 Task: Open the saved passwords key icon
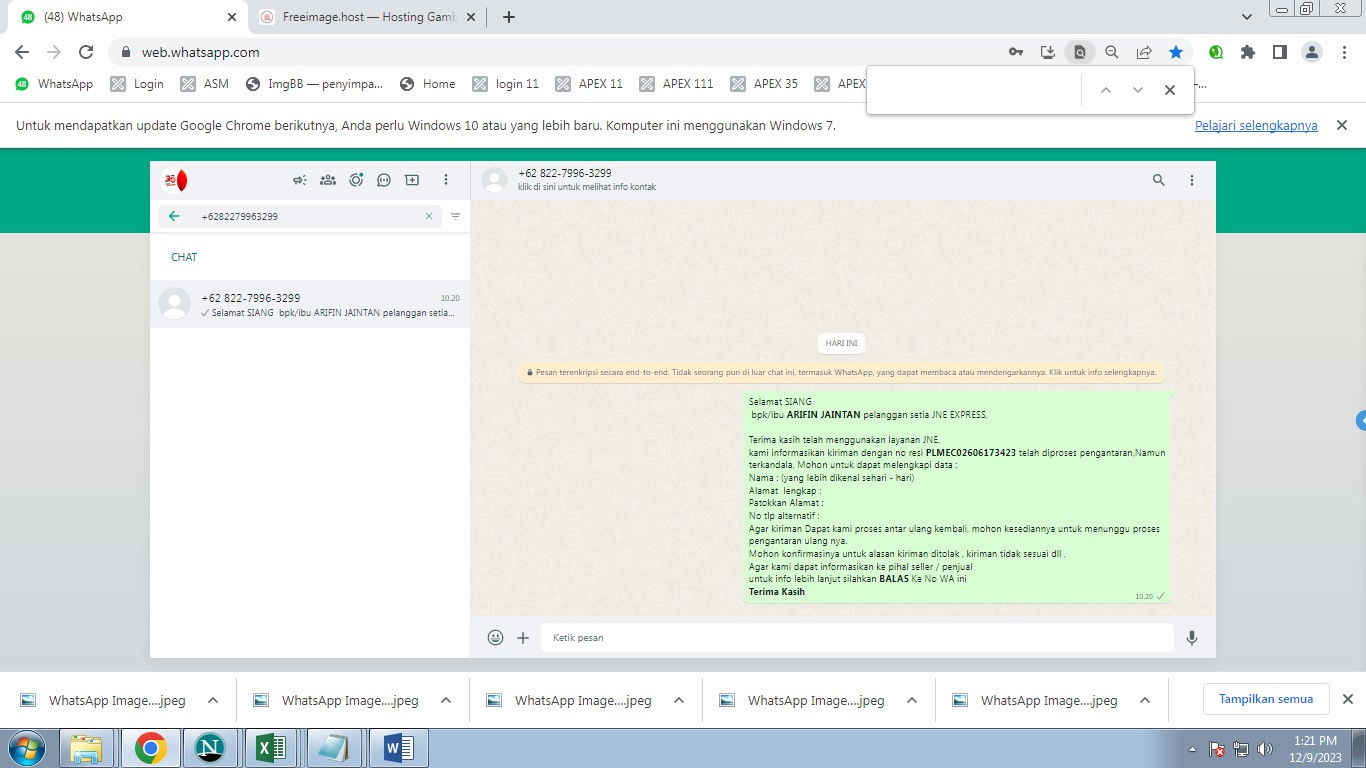[x=1016, y=52]
